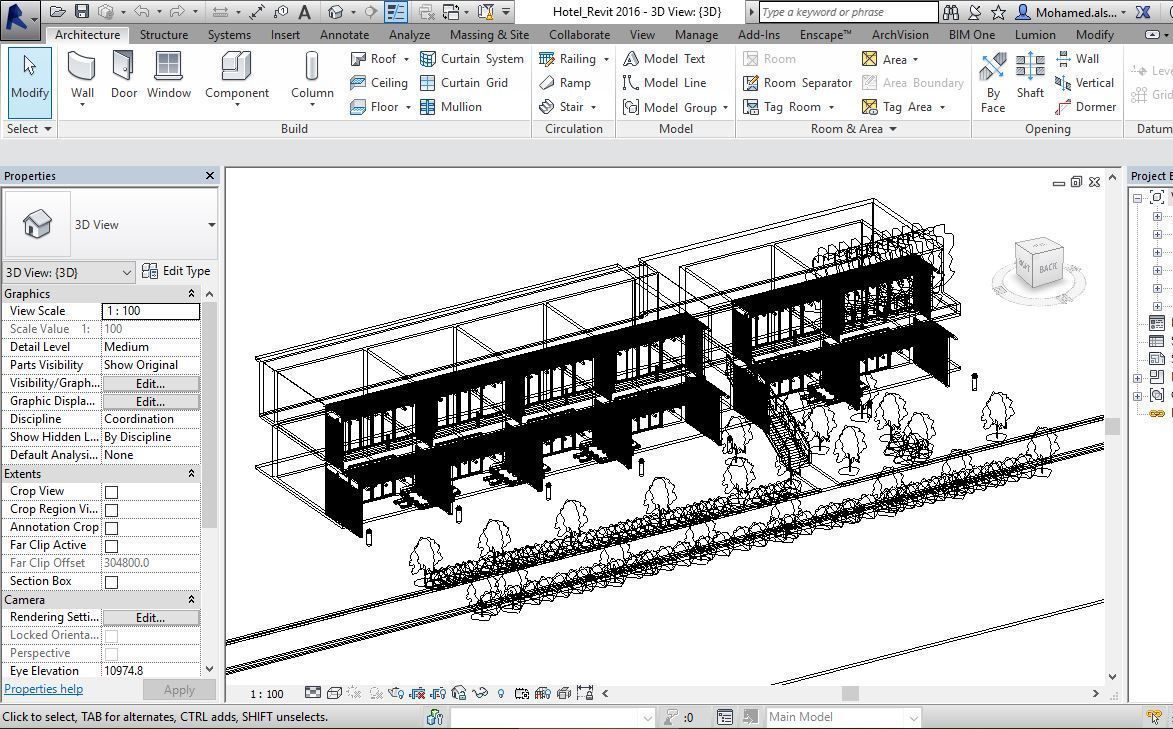Open Visual Style icon in view control bar

[334, 693]
